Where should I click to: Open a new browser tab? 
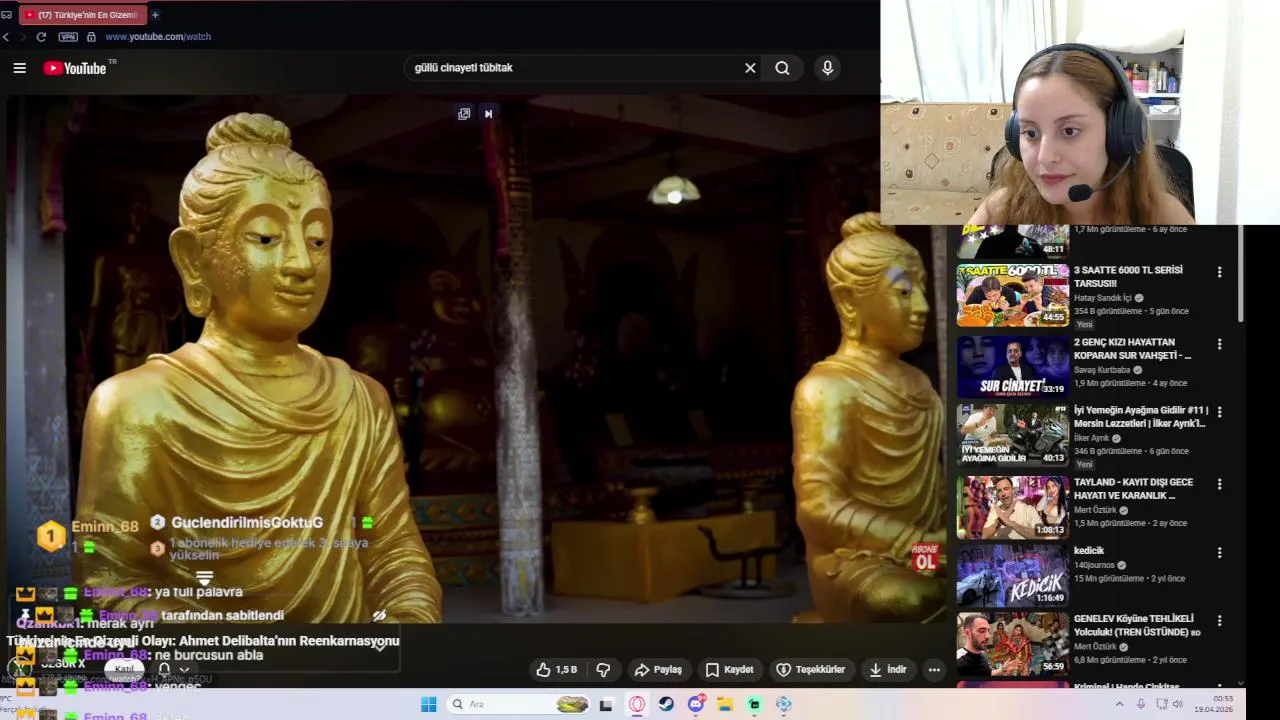click(x=155, y=15)
